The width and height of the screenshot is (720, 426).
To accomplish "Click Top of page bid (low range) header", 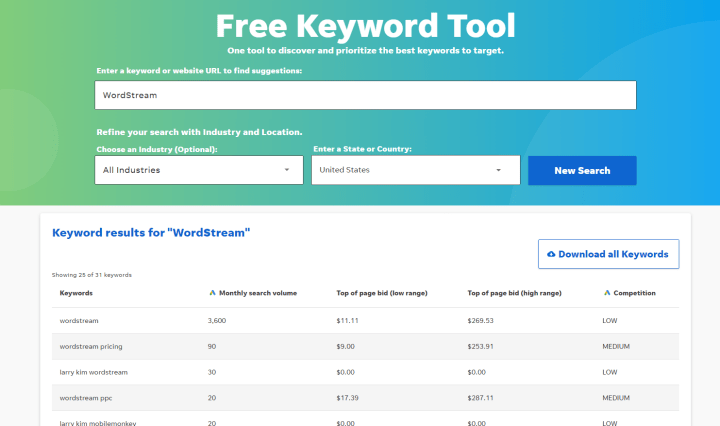I will (382, 293).
